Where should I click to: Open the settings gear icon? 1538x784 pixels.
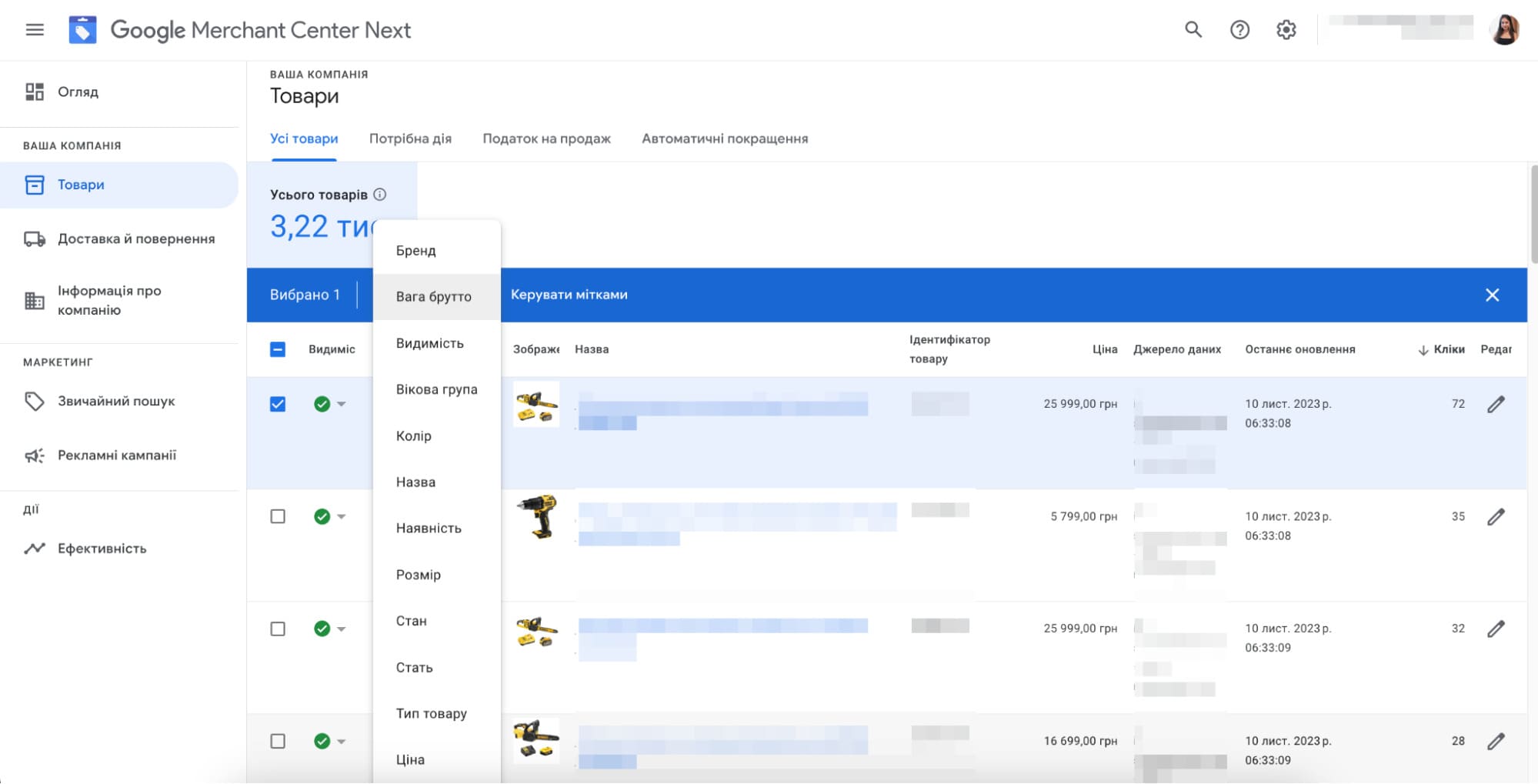click(x=1286, y=30)
